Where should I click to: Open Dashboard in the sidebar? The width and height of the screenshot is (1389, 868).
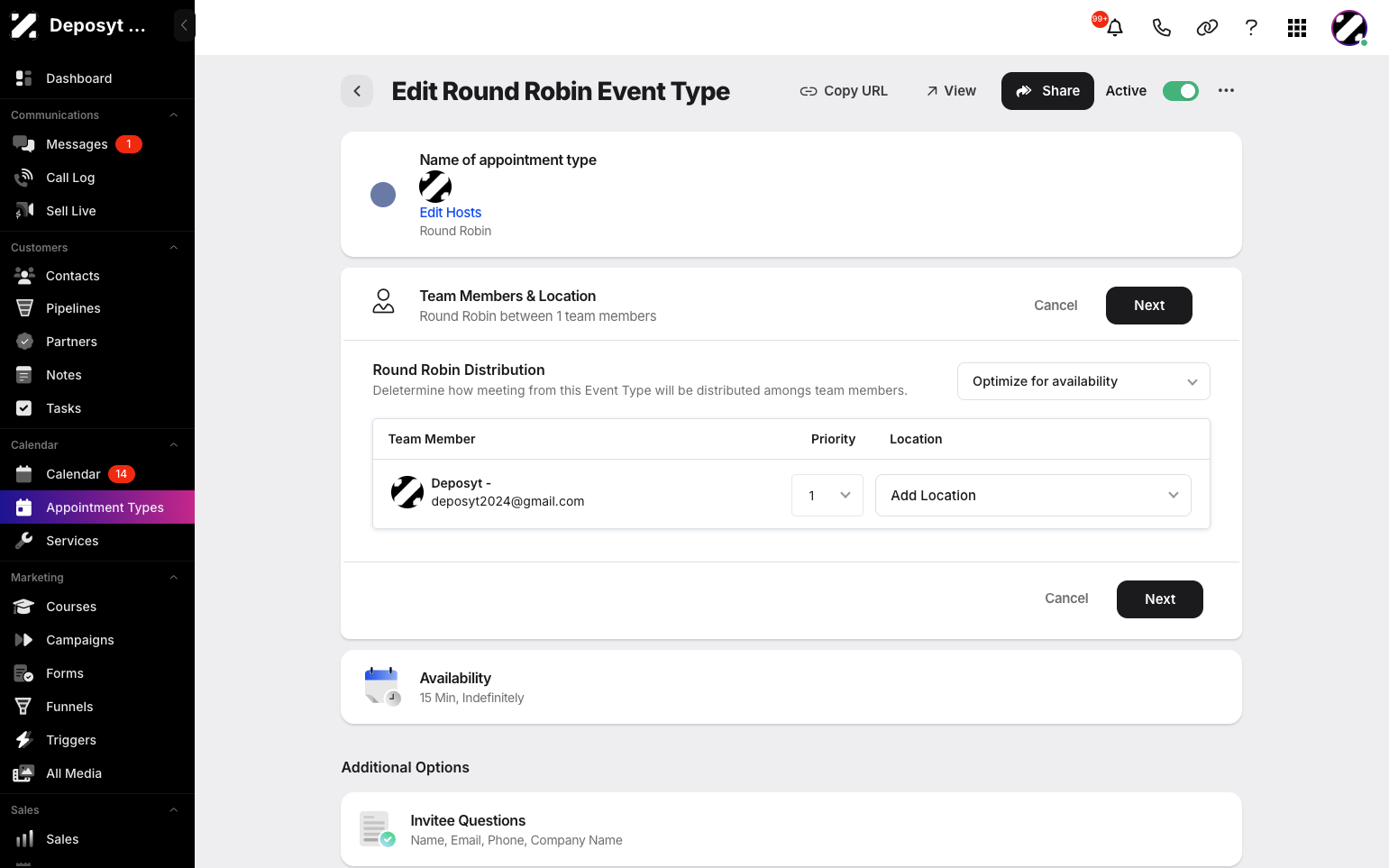[97, 78]
